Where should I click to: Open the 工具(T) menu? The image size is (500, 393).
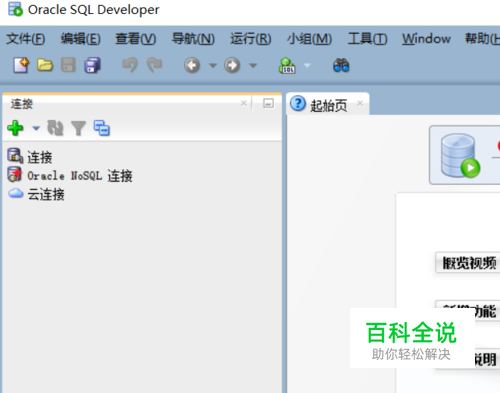(x=367, y=39)
